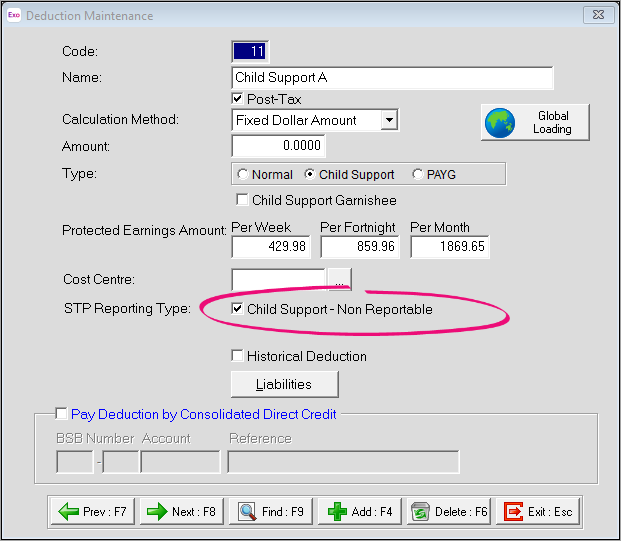Click the Exo icon in title bar
Image resolution: width=621 pixels, height=541 pixels.
click(x=13, y=15)
